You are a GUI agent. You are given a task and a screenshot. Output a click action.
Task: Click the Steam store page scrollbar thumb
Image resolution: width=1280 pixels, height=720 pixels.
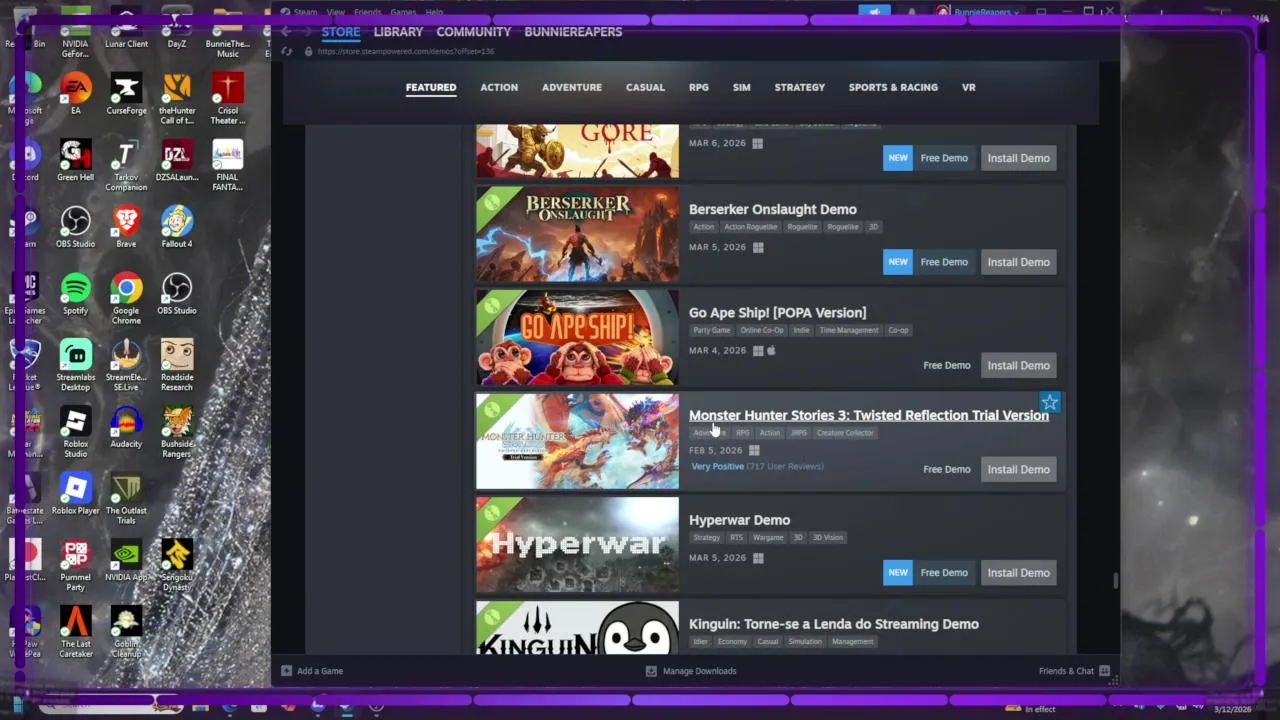[1115, 580]
